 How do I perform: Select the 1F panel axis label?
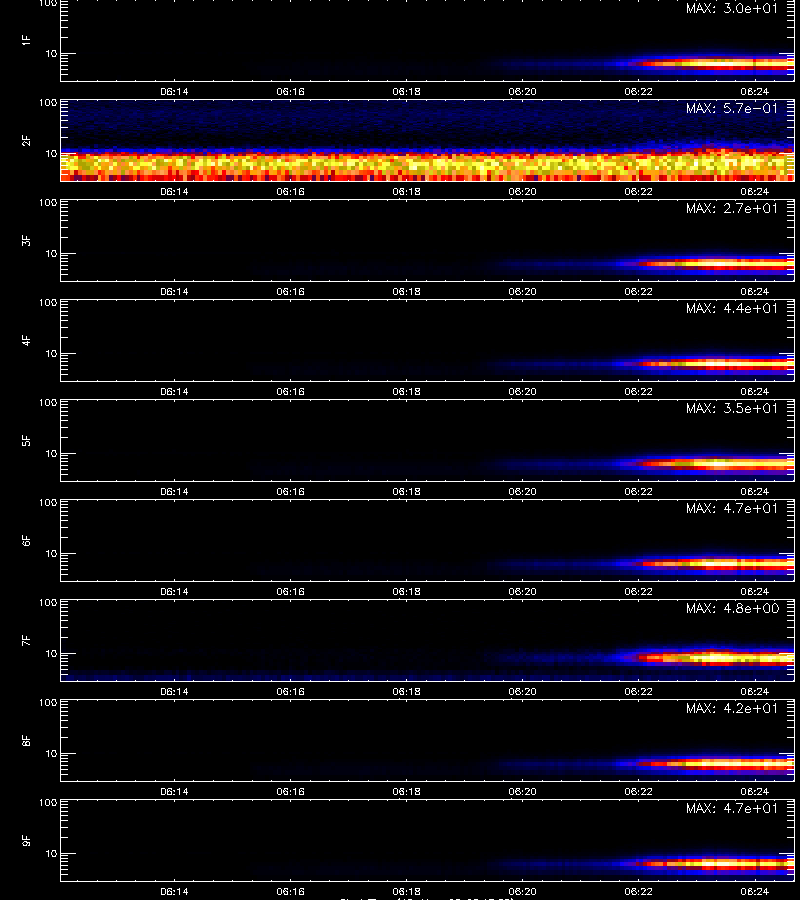pos(26,40)
